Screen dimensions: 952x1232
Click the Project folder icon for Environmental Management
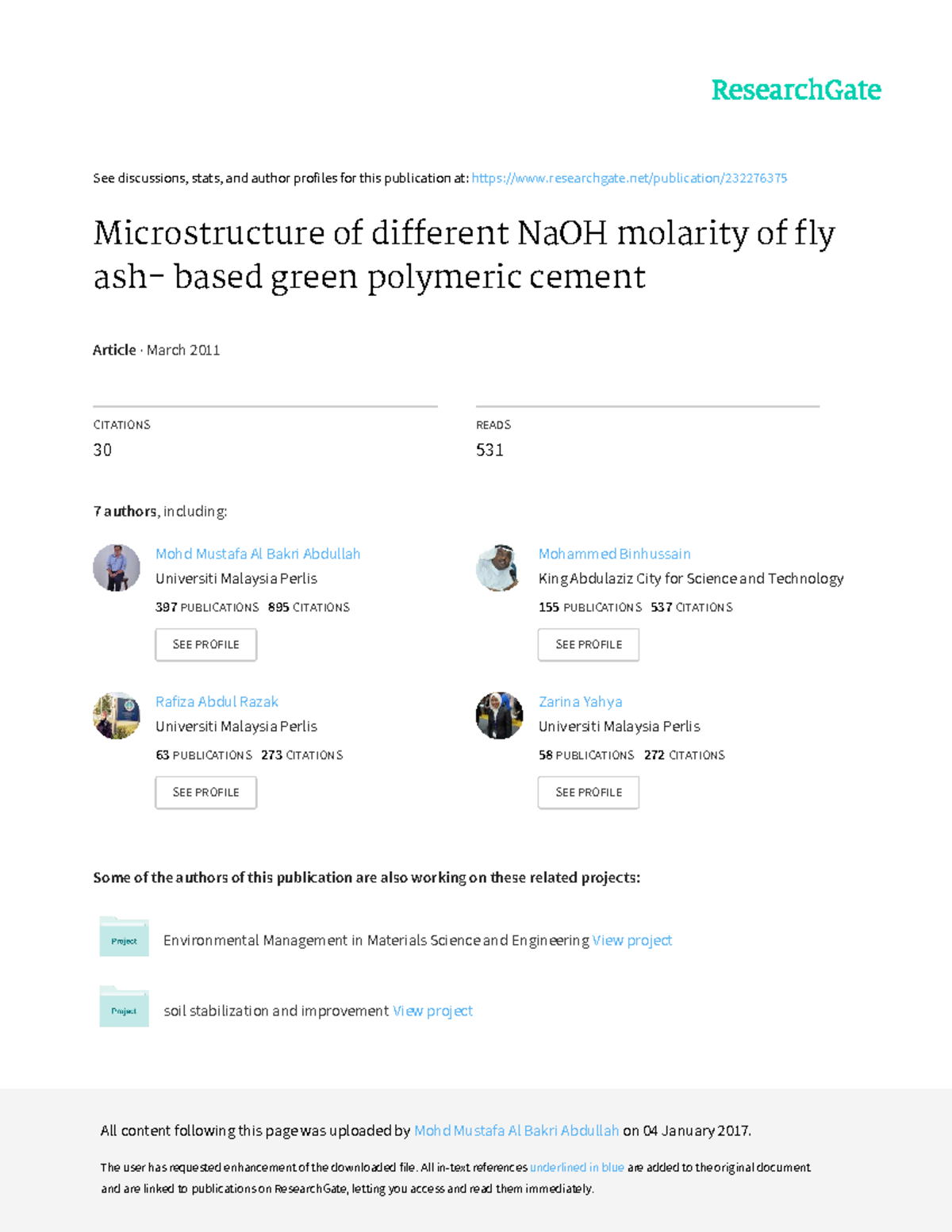124,936
